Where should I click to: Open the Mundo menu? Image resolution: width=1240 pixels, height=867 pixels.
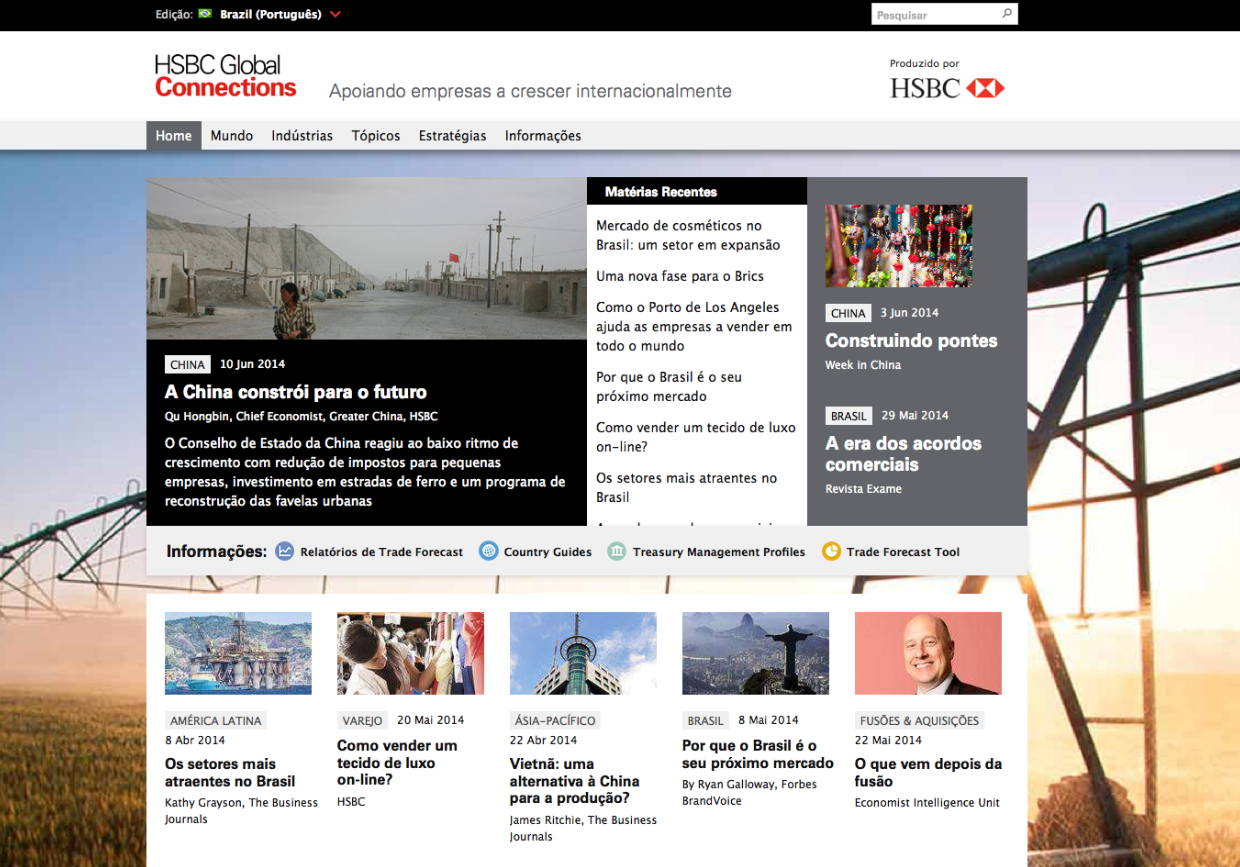pos(232,136)
